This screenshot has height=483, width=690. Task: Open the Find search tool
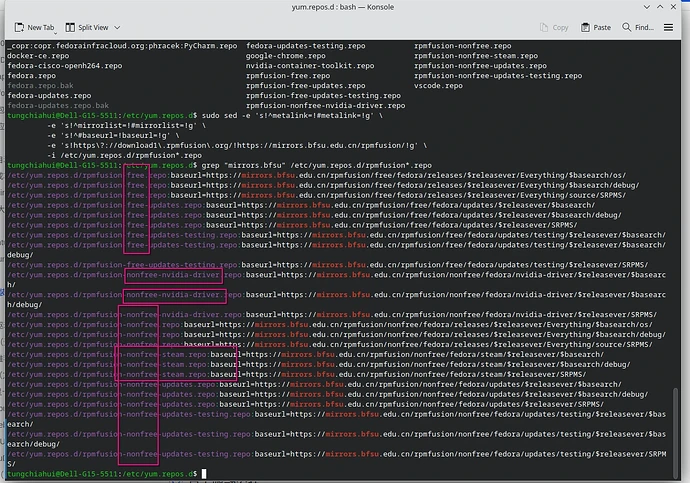pyautogui.click(x=640, y=28)
